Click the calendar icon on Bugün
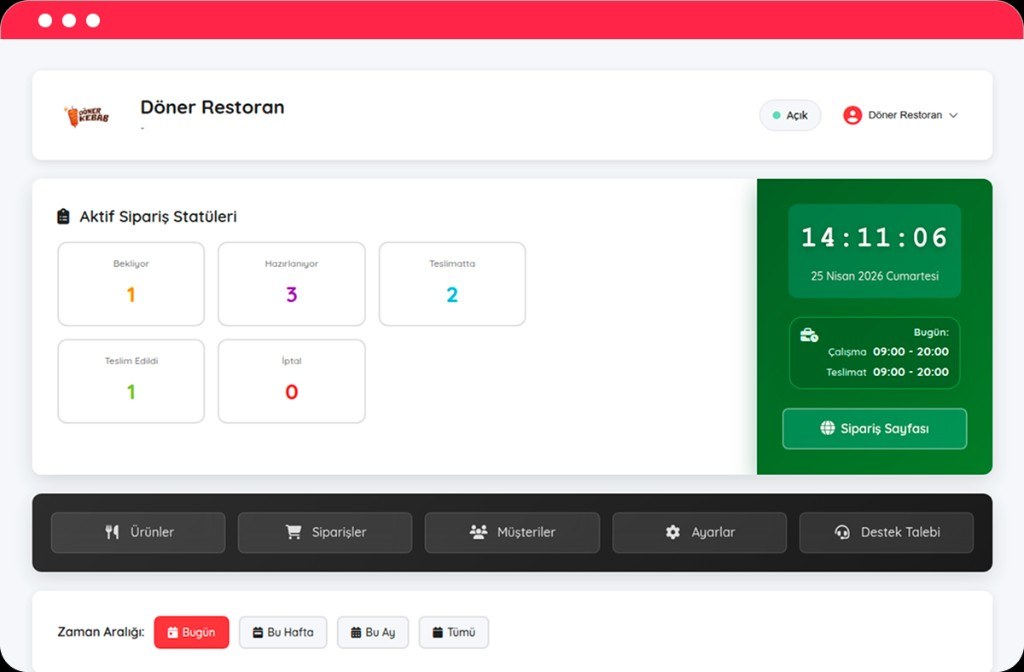The width and height of the screenshot is (1024, 672). [x=172, y=632]
